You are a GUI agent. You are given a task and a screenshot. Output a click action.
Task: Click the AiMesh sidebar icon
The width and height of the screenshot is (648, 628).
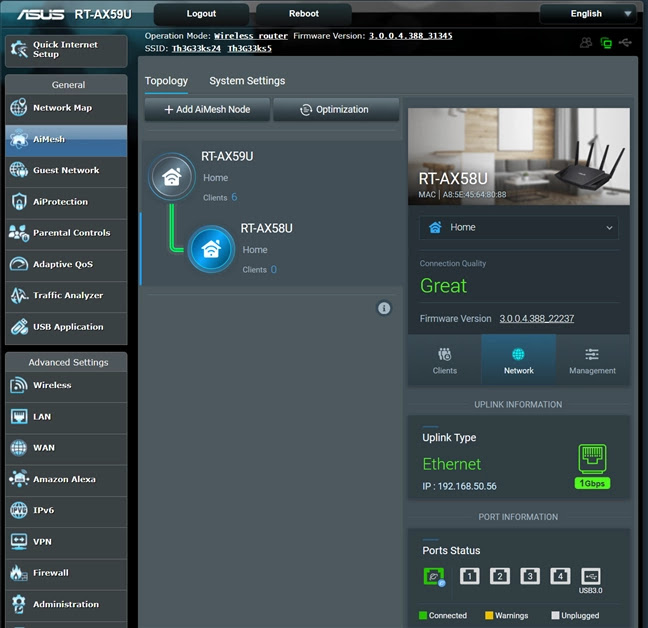tap(19, 139)
